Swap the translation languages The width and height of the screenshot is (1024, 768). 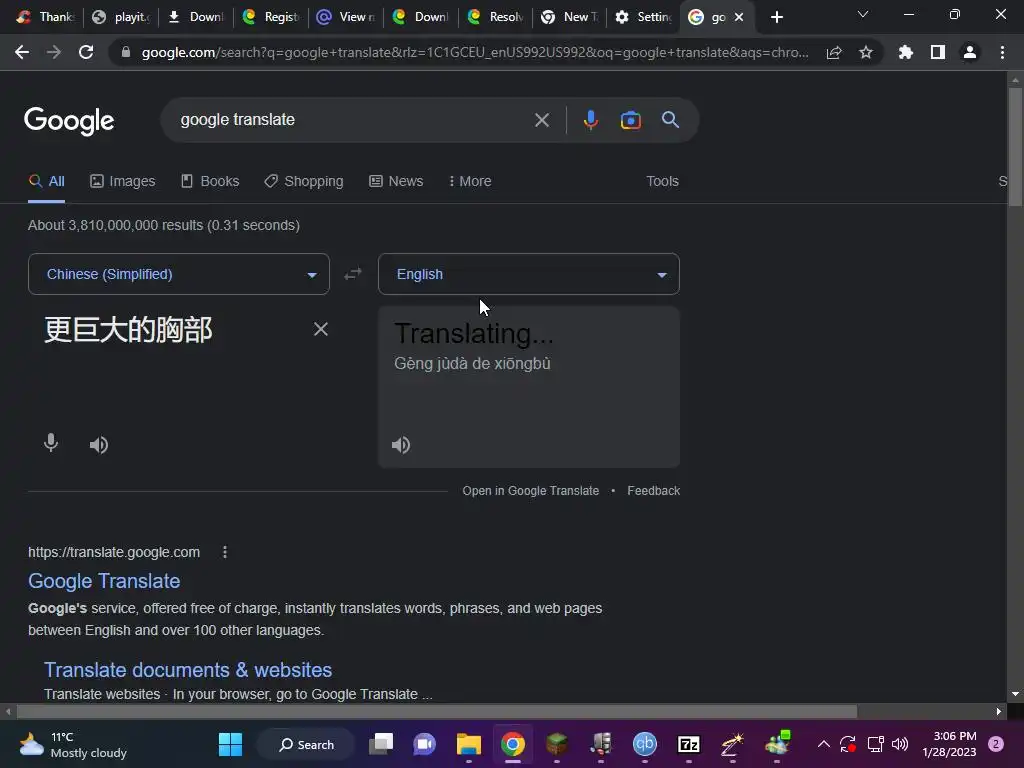coord(353,274)
